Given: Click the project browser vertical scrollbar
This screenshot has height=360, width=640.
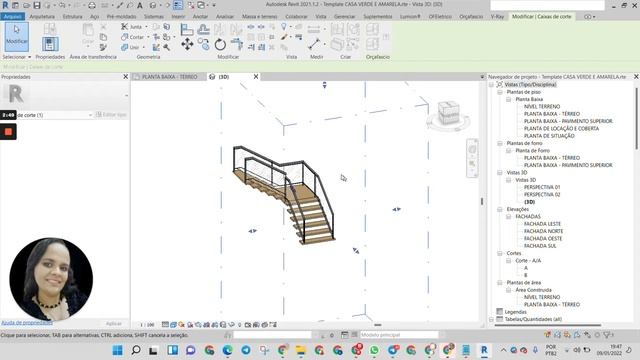Looking at the screenshot, I should pyautogui.click(x=636, y=118).
